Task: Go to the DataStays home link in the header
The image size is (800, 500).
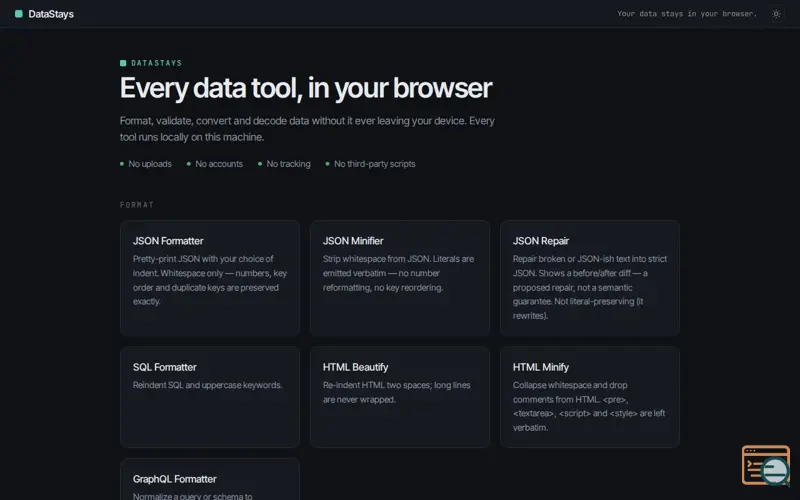Action: point(44,14)
